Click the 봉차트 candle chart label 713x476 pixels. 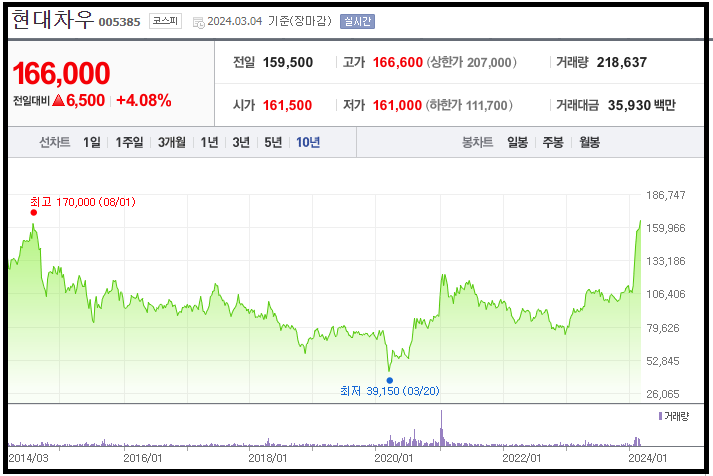pos(477,142)
